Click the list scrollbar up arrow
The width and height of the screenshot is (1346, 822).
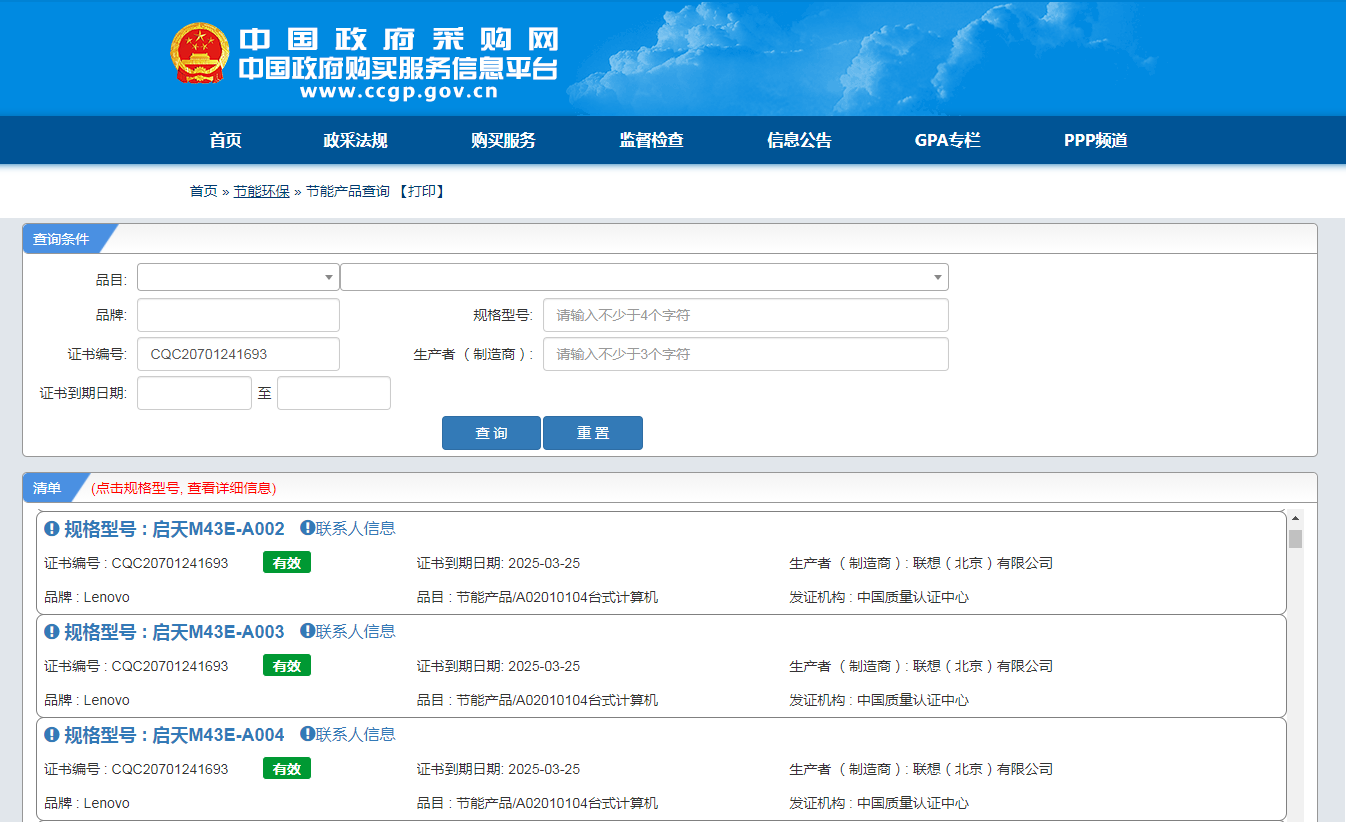(x=1295, y=518)
